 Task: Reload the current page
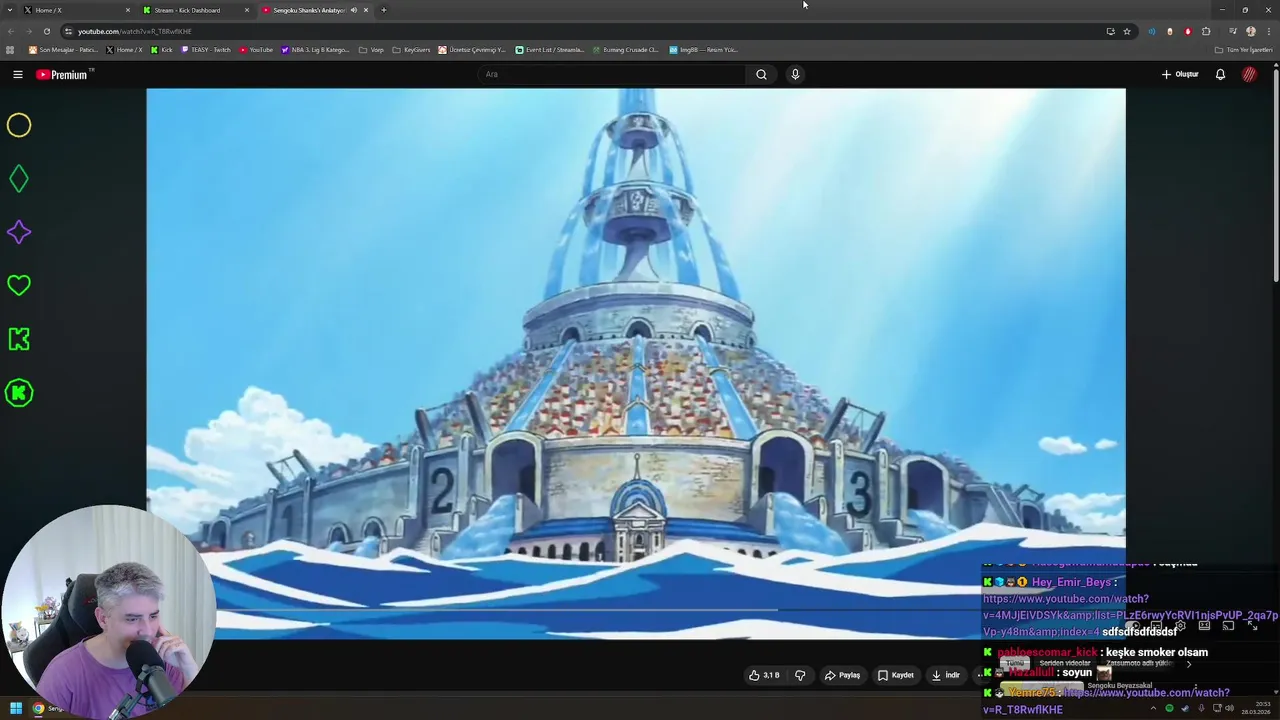point(46,31)
